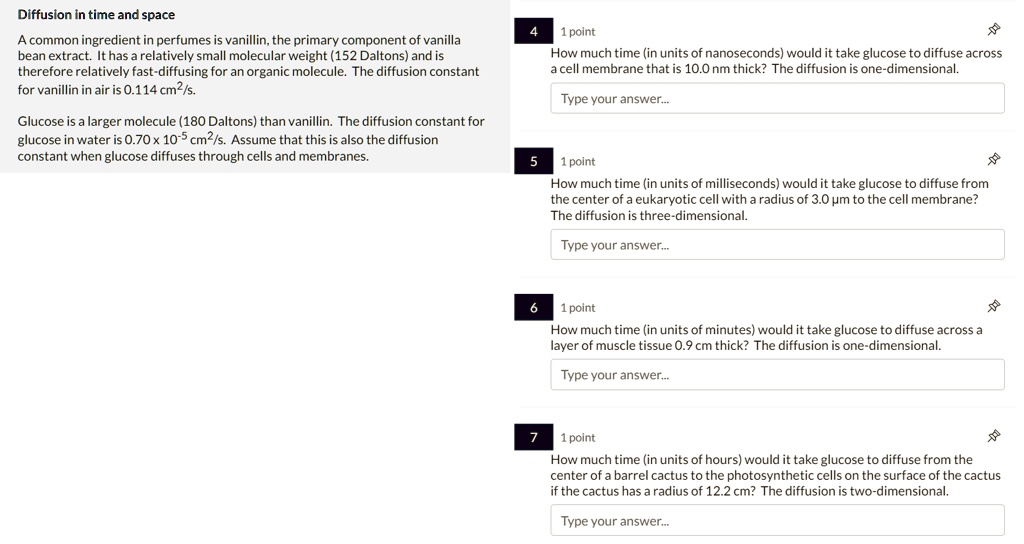Screen dimensions: 1024x544
Task: Click the question 4 number badge
Action: point(534,32)
